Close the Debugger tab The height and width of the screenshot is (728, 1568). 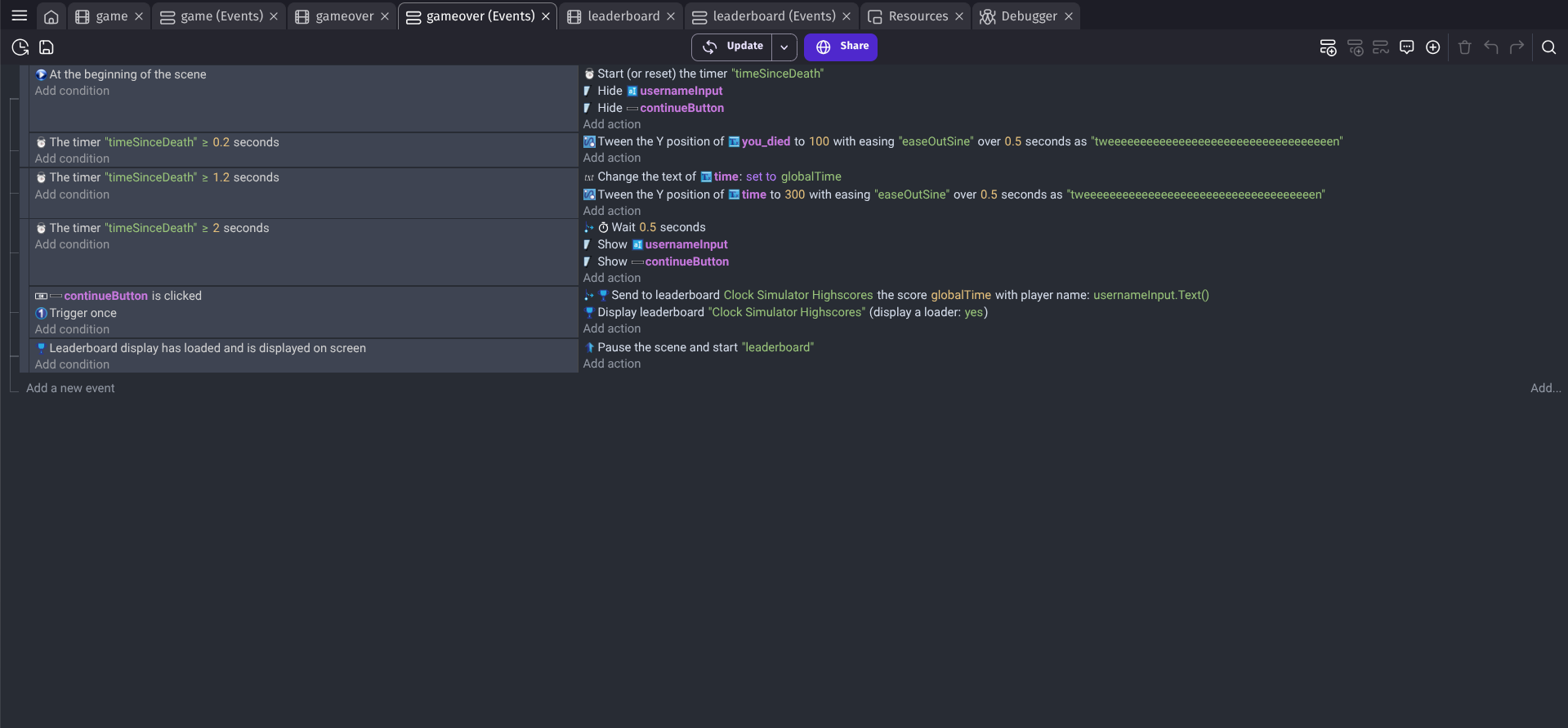(1069, 16)
